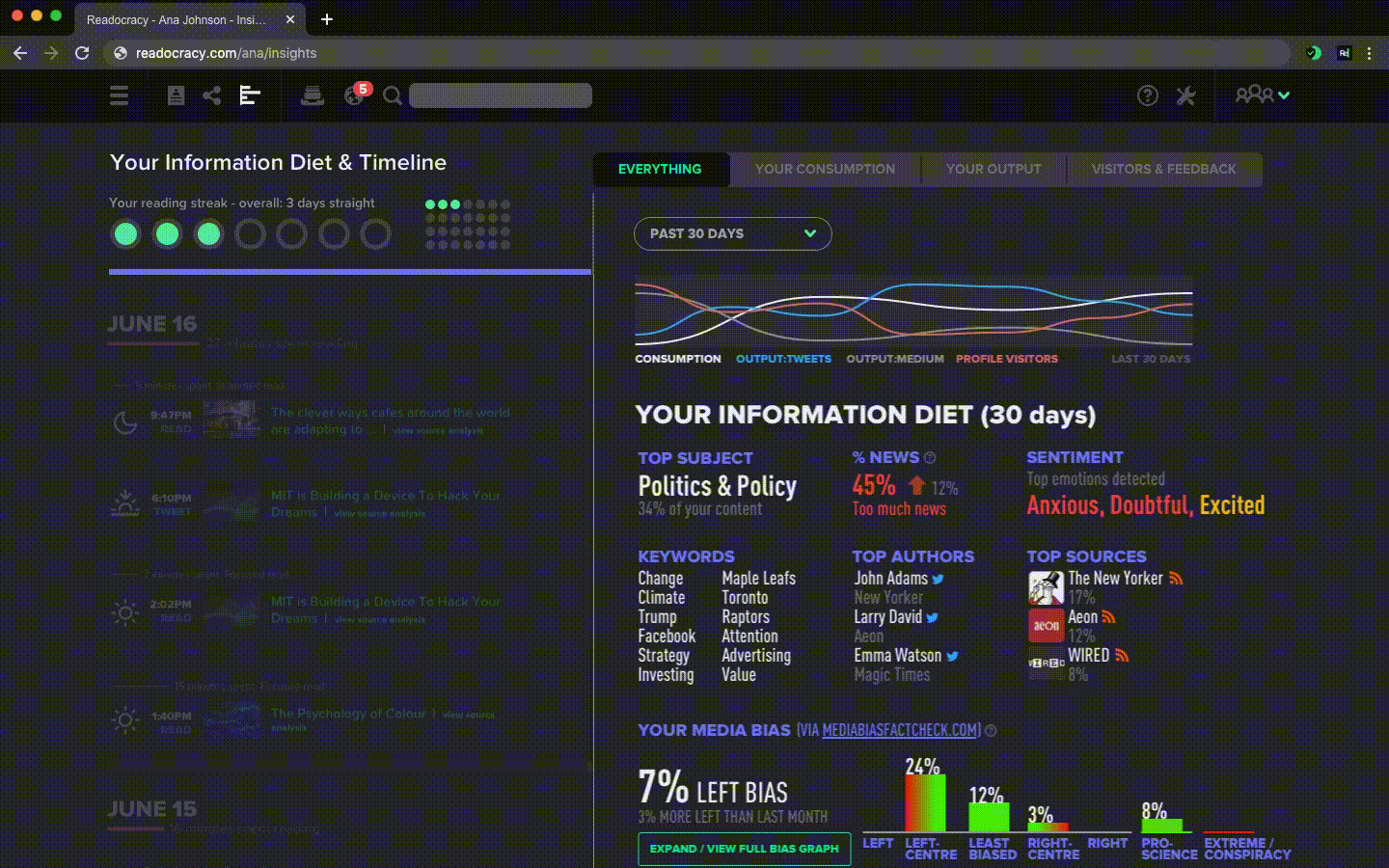Click Twitter icon next to Larry David
This screenshot has width=1389, height=868.
932,618
